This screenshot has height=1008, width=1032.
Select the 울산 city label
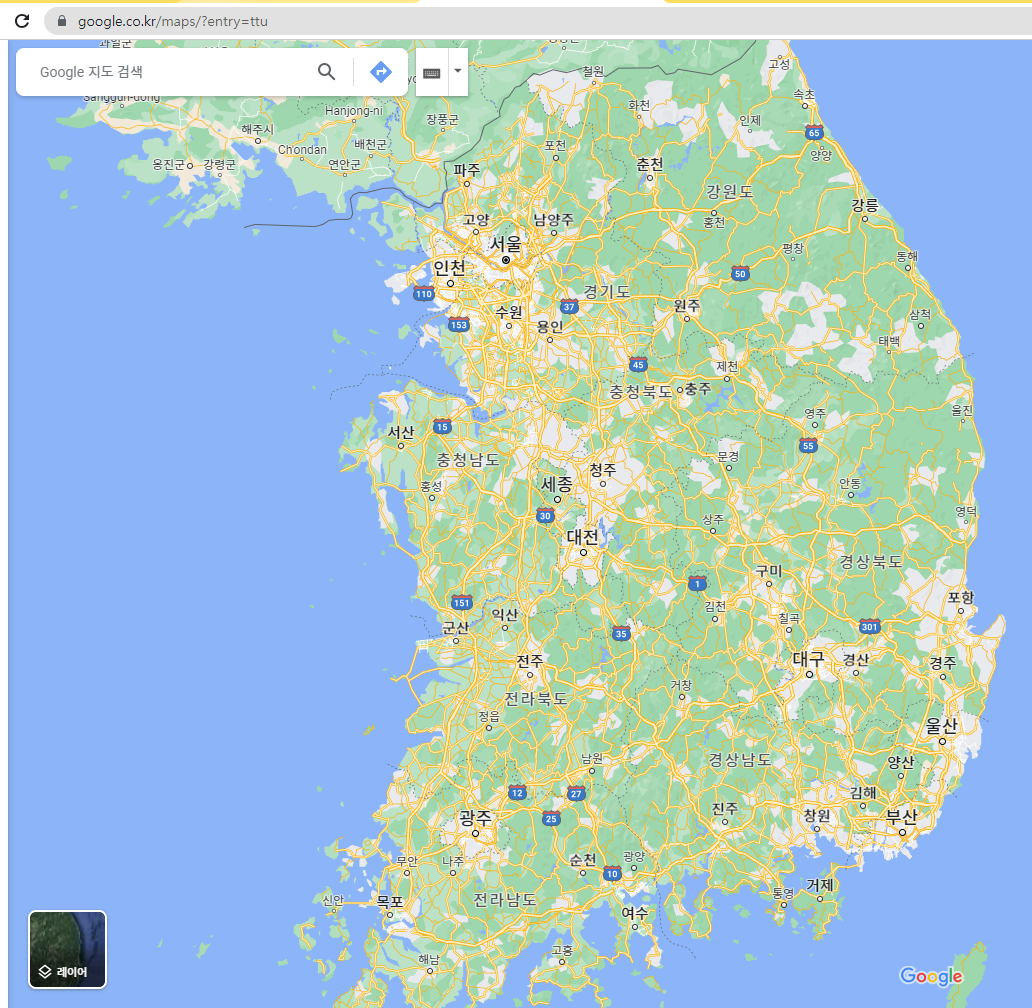coord(941,726)
